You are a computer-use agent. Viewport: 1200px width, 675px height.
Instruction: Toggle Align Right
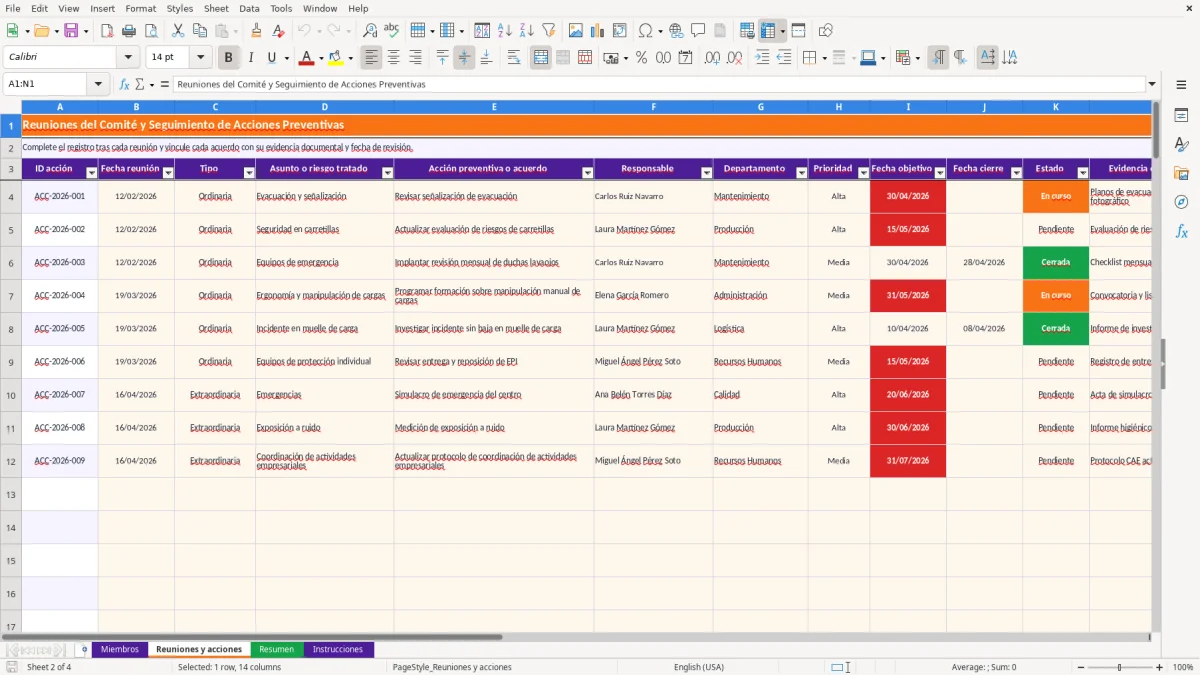click(416, 58)
